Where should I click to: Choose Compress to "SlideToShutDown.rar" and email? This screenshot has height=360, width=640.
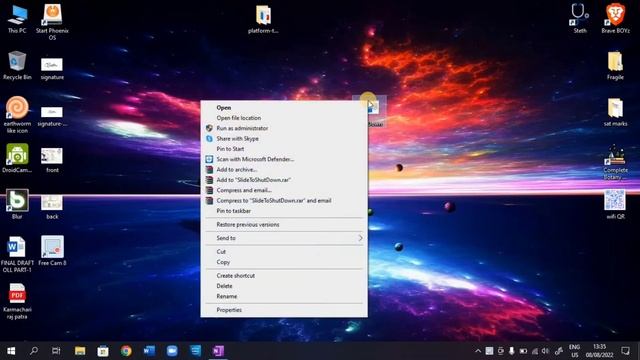[284, 201]
